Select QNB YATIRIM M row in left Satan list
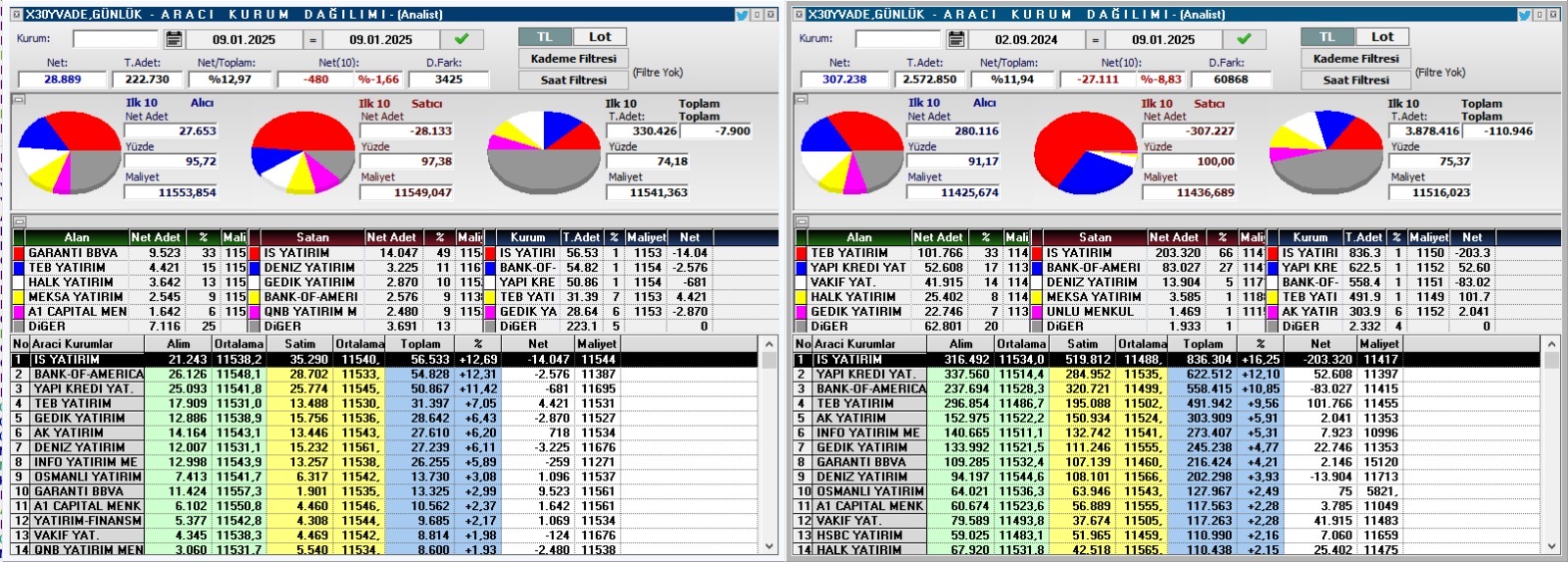 [x=367, y=312]
